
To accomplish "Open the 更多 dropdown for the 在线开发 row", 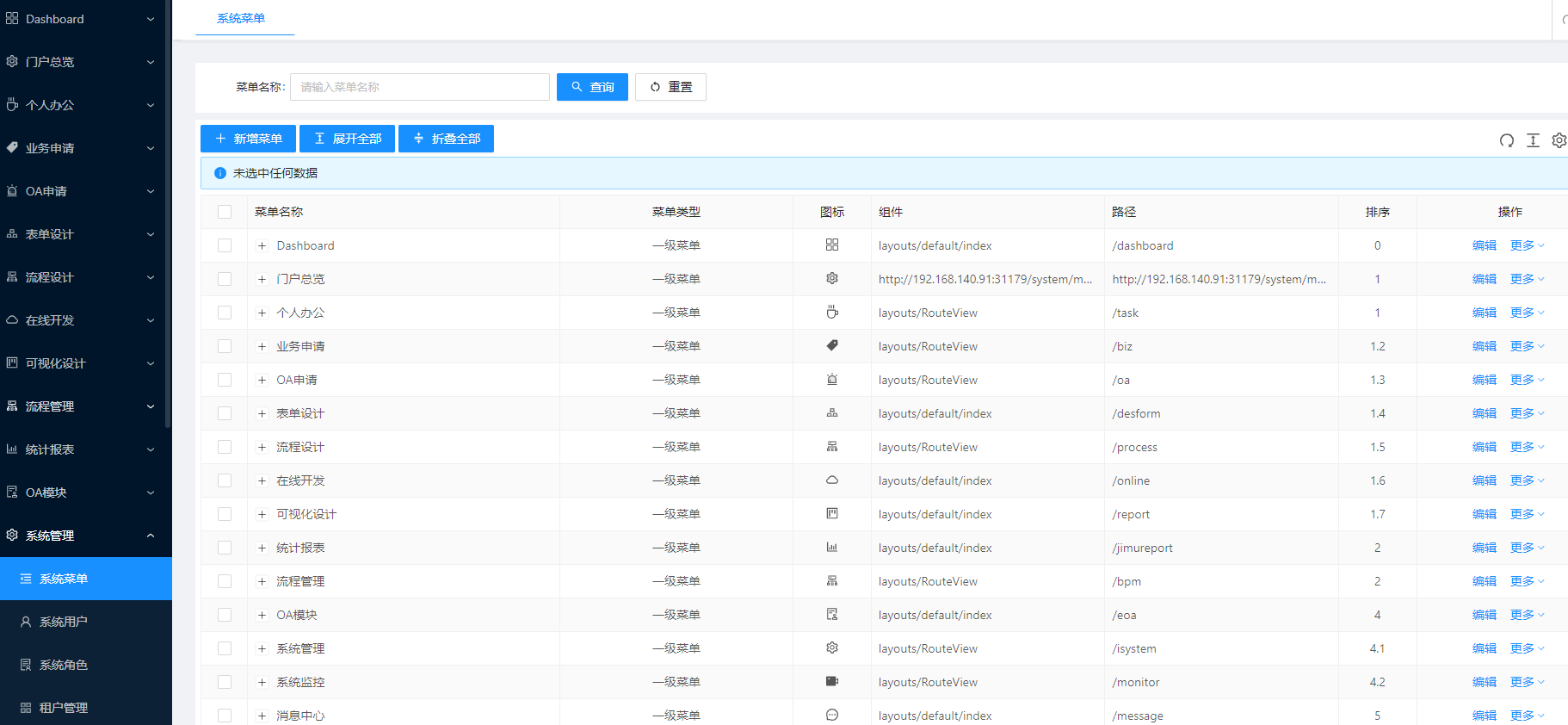I will point(1528,480).
